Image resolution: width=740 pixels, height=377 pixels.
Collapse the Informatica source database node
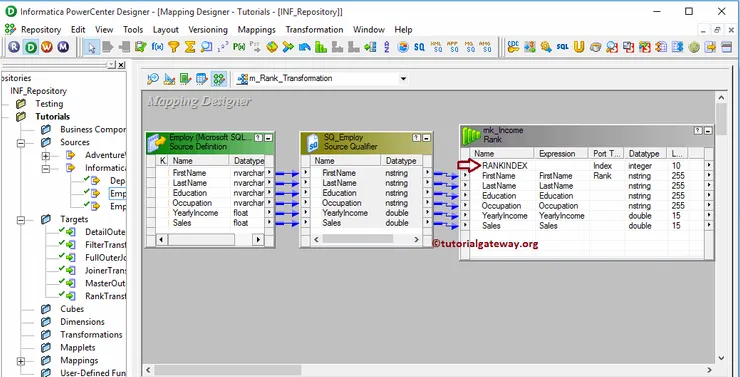pos(46,168)
